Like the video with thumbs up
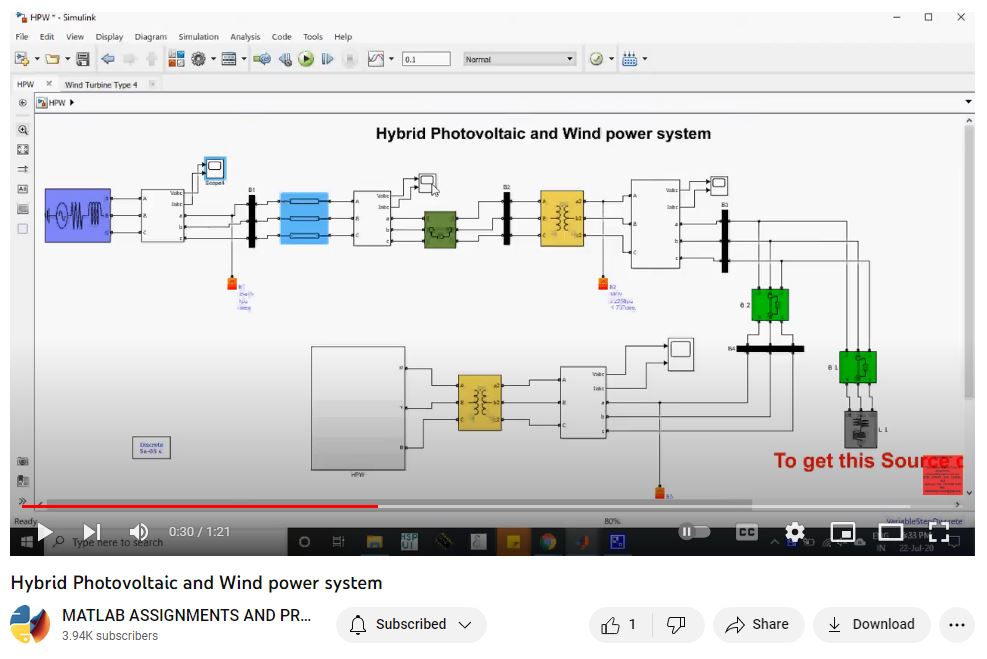The image size is (987, 659). tap(619, 625)
